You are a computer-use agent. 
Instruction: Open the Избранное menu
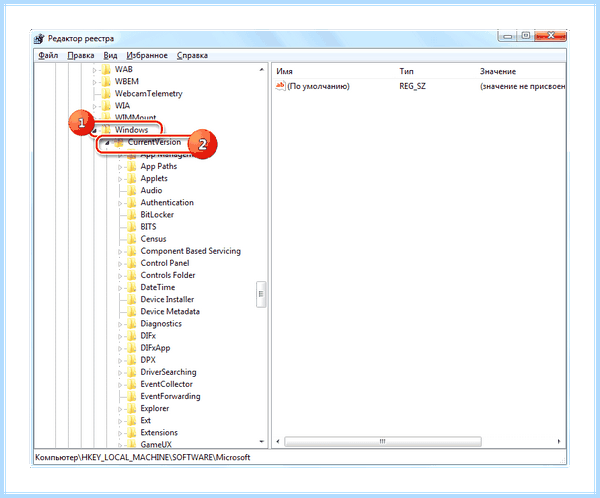coord(147,56)
